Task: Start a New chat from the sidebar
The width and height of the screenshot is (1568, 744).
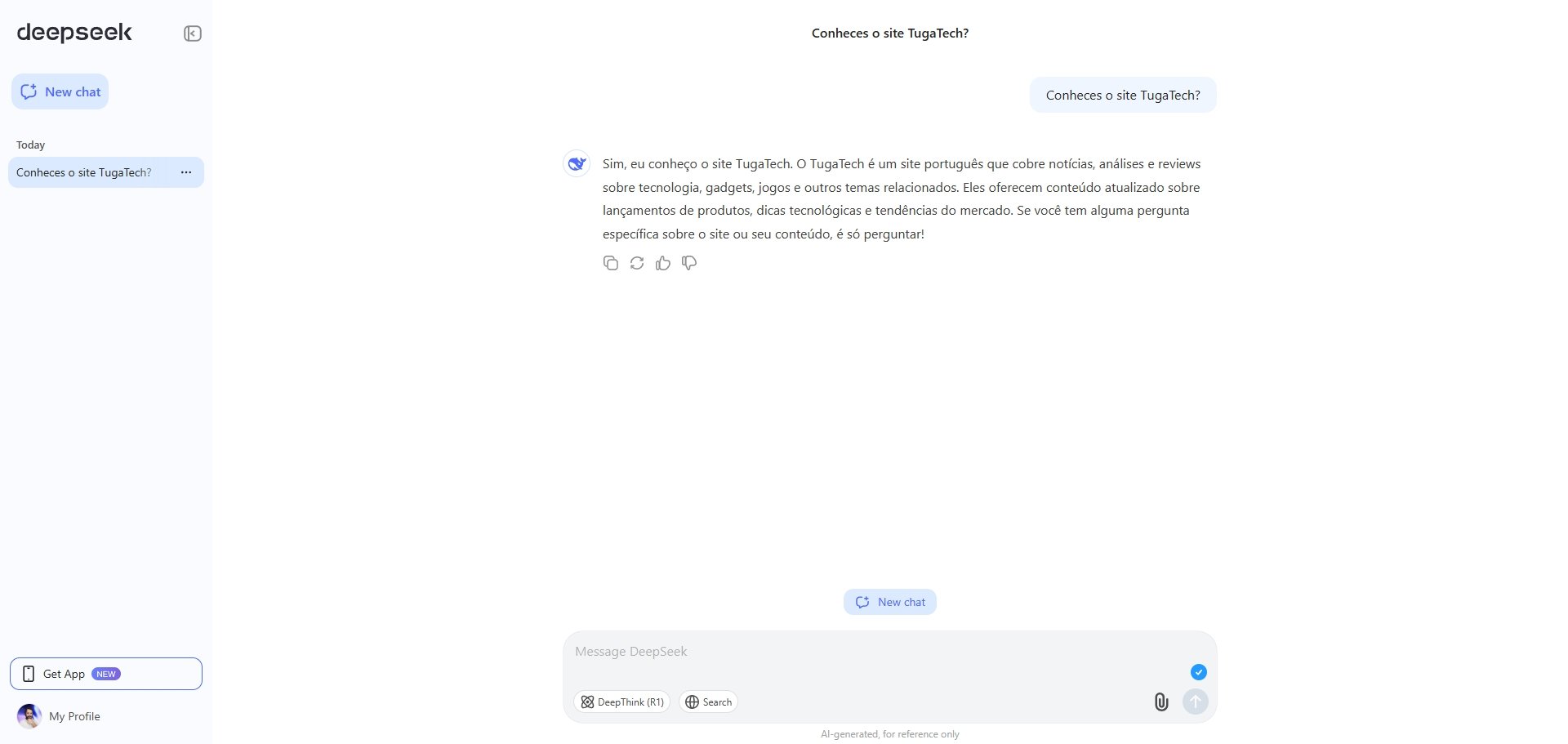Action: pyautogui.click(x=60, y=91)
